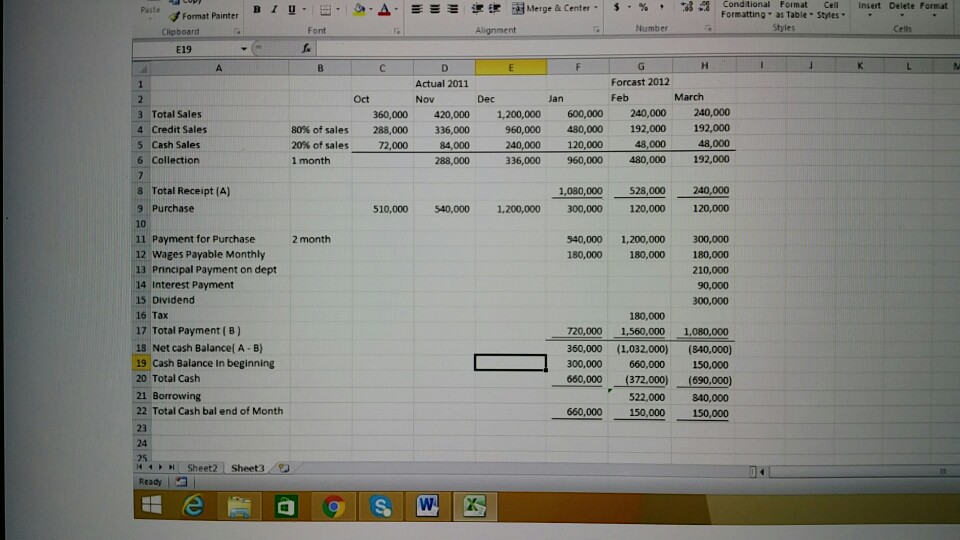Click into the formula bar
Screen dimensions: 960x540
coord(637,48)
